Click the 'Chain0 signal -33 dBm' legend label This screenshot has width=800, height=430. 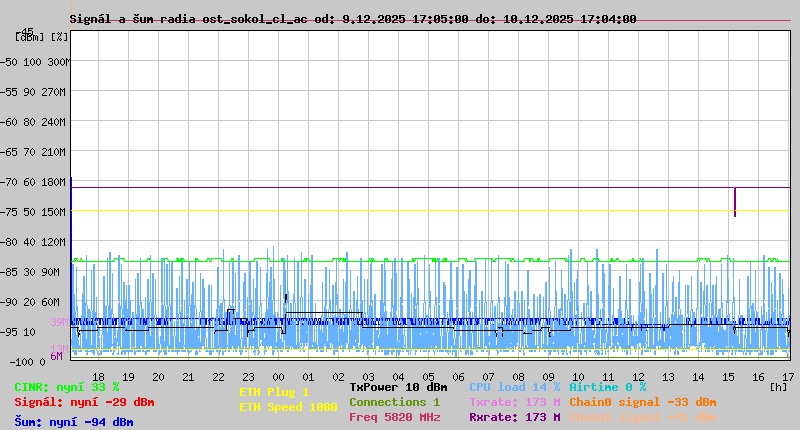pyautogui.click(x=643, y=402)
